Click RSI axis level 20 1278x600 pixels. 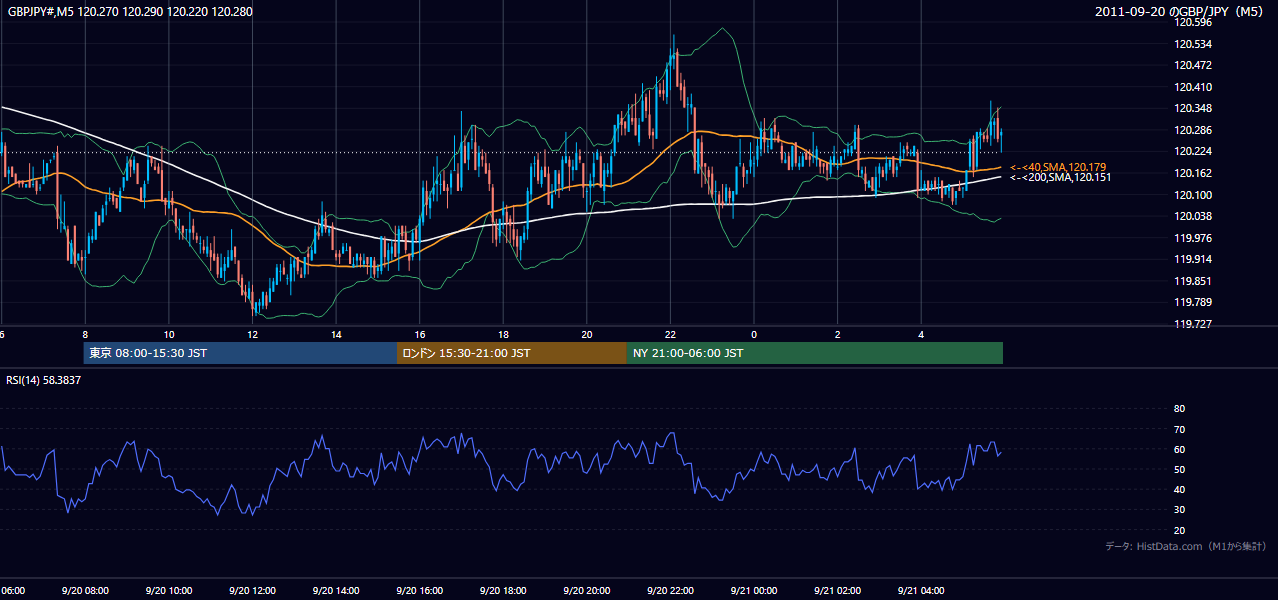point(1179,530)
